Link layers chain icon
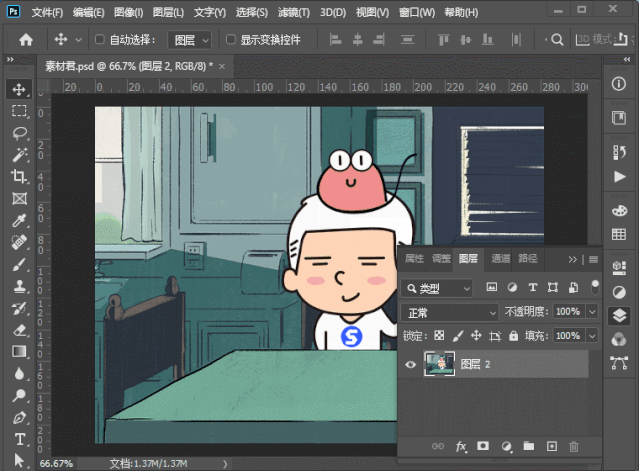This screenshot has width=639, height=471. [x=438, y=447]
